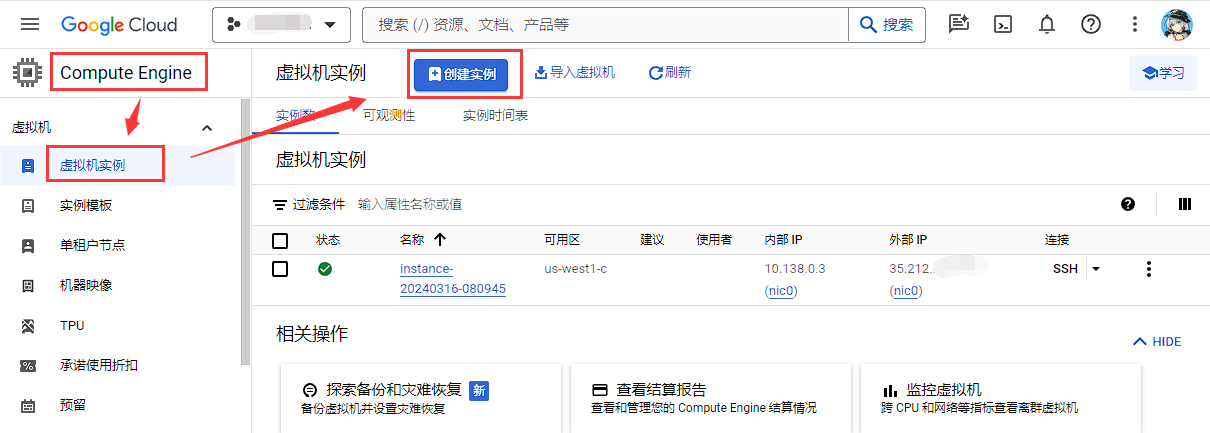This screenshot has height=433, width=1210.
Task: Open the instance row three-dot menu
Action: pos(1149,269)
